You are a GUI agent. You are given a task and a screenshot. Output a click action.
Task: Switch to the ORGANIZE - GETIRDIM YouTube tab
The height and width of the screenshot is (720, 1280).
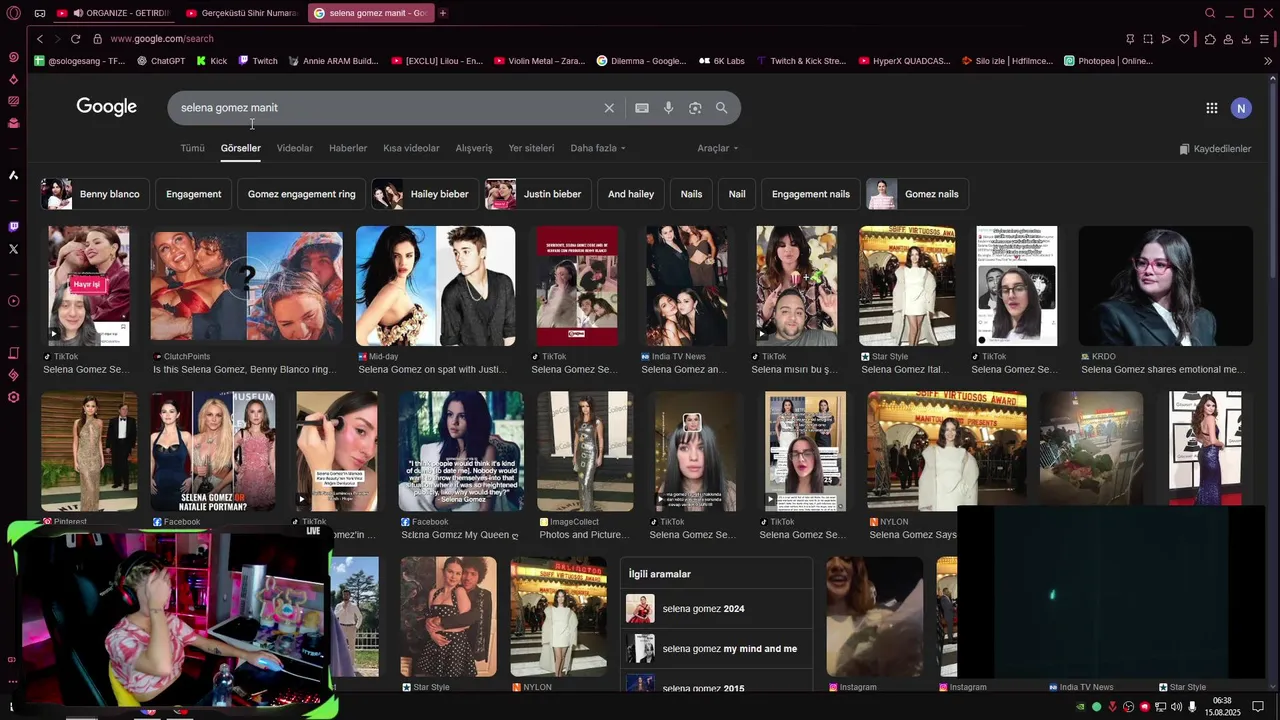[x=113, y=13]
